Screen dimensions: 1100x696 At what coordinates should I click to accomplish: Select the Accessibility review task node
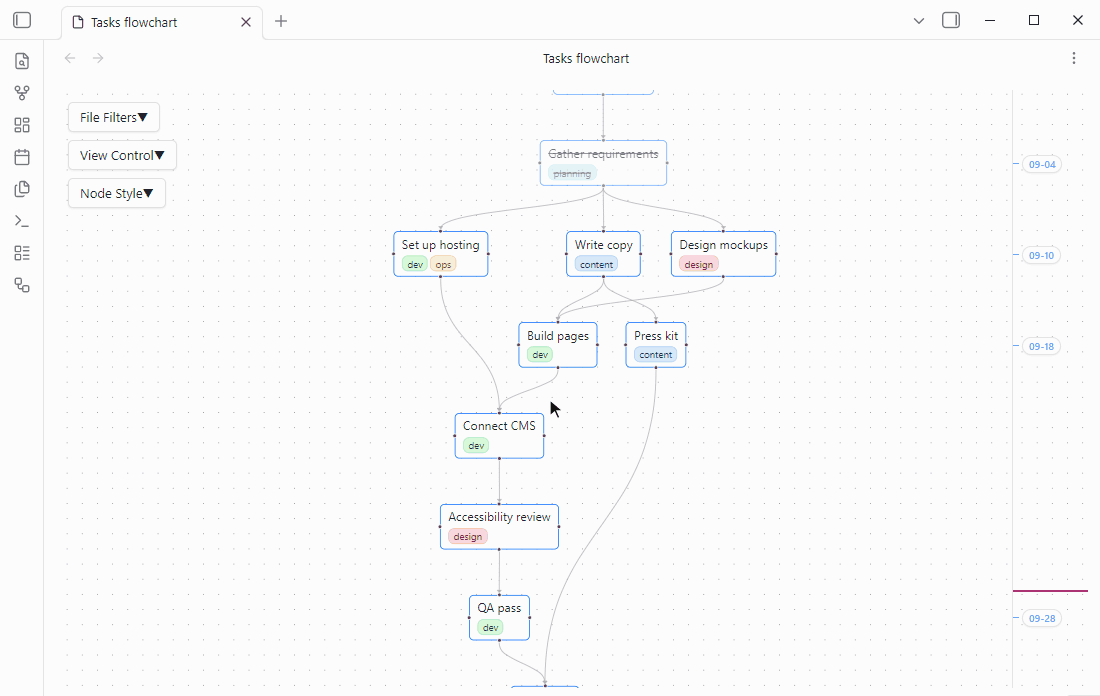coord(499,527)
